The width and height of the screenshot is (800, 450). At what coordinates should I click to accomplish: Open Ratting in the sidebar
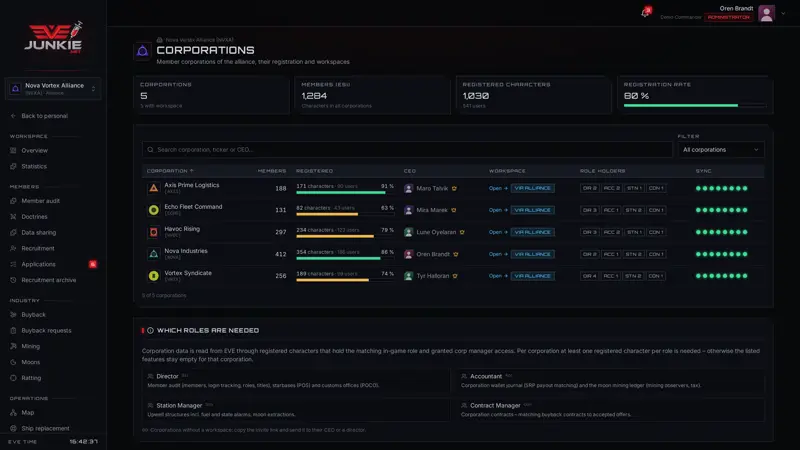pyautogui.click(x=31, y=378)
